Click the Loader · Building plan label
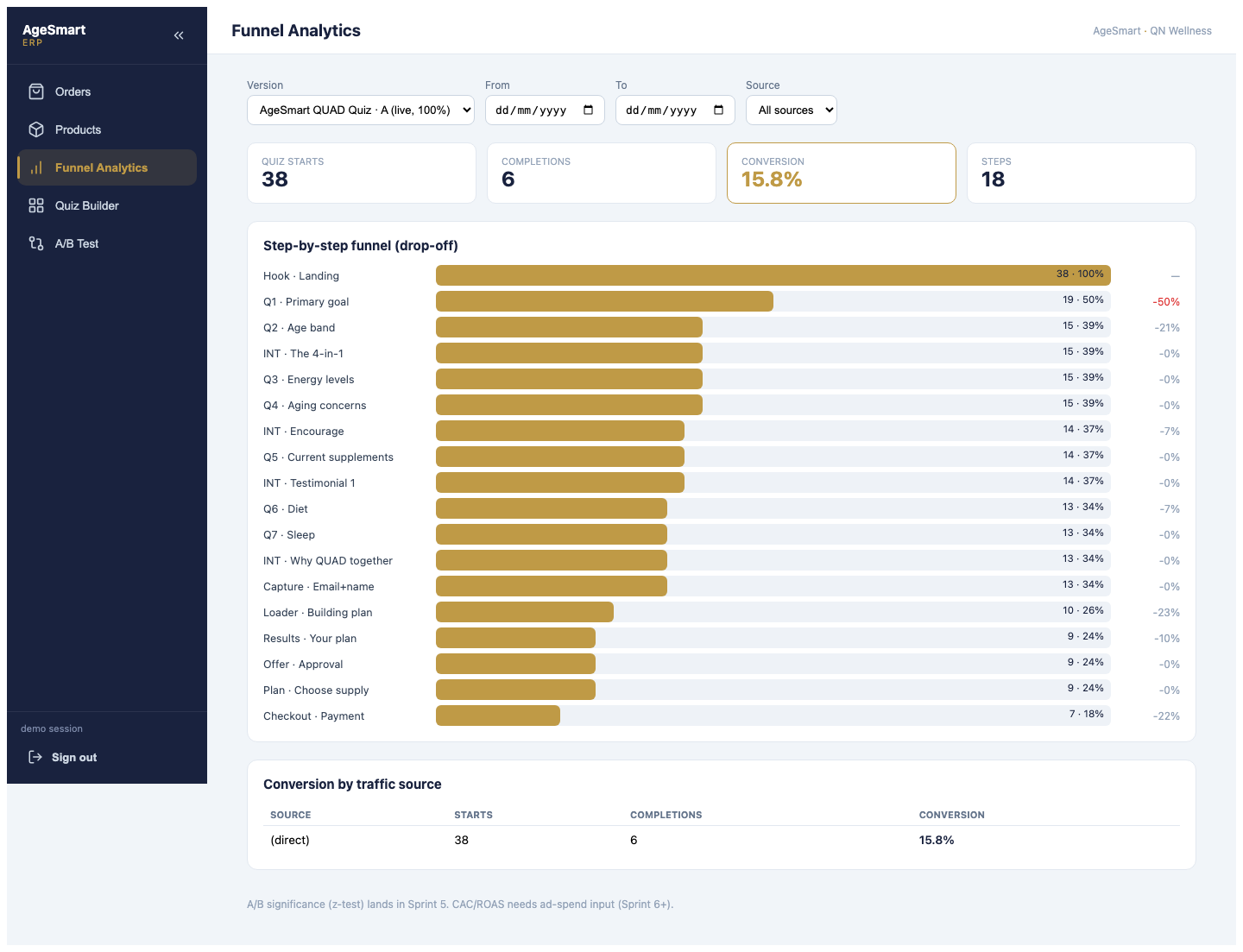 [318, 612]
